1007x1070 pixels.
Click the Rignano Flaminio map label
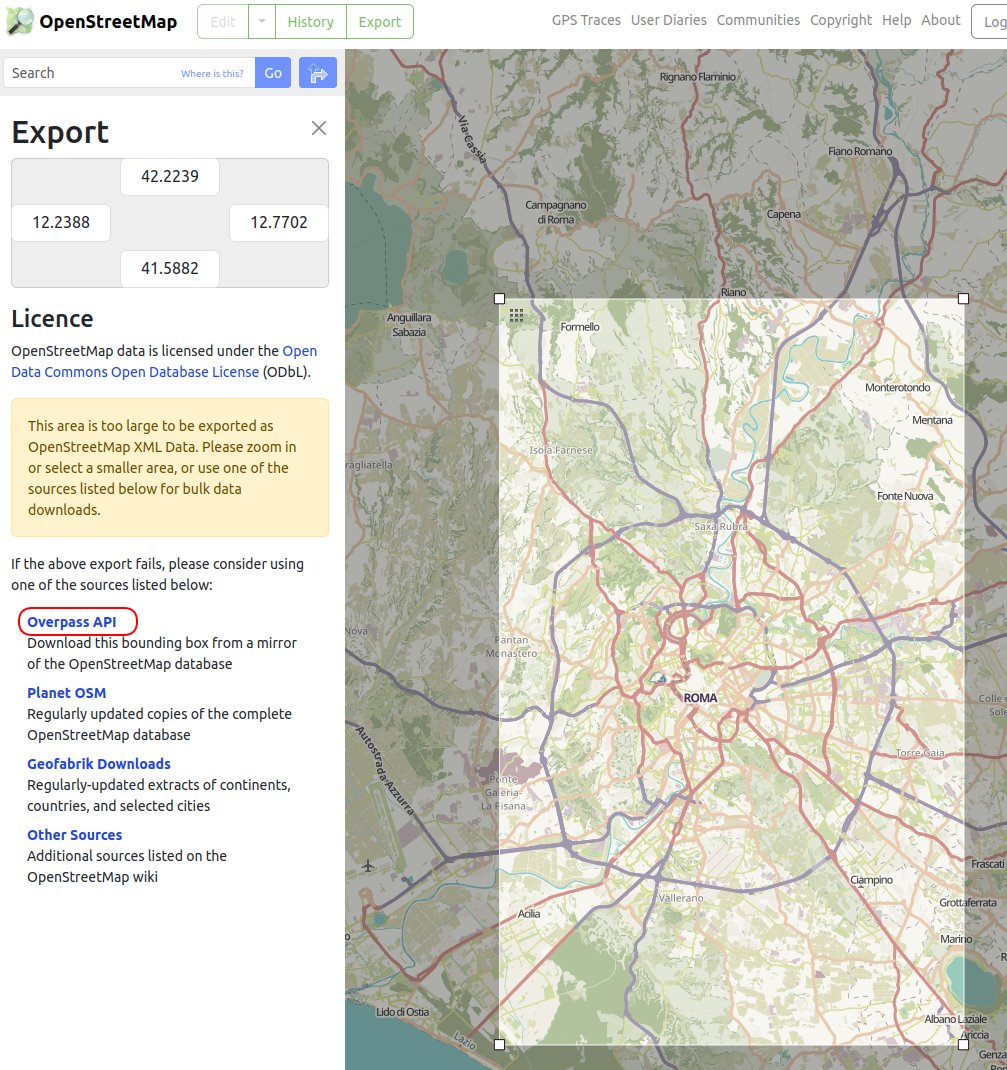click(698, 76)
